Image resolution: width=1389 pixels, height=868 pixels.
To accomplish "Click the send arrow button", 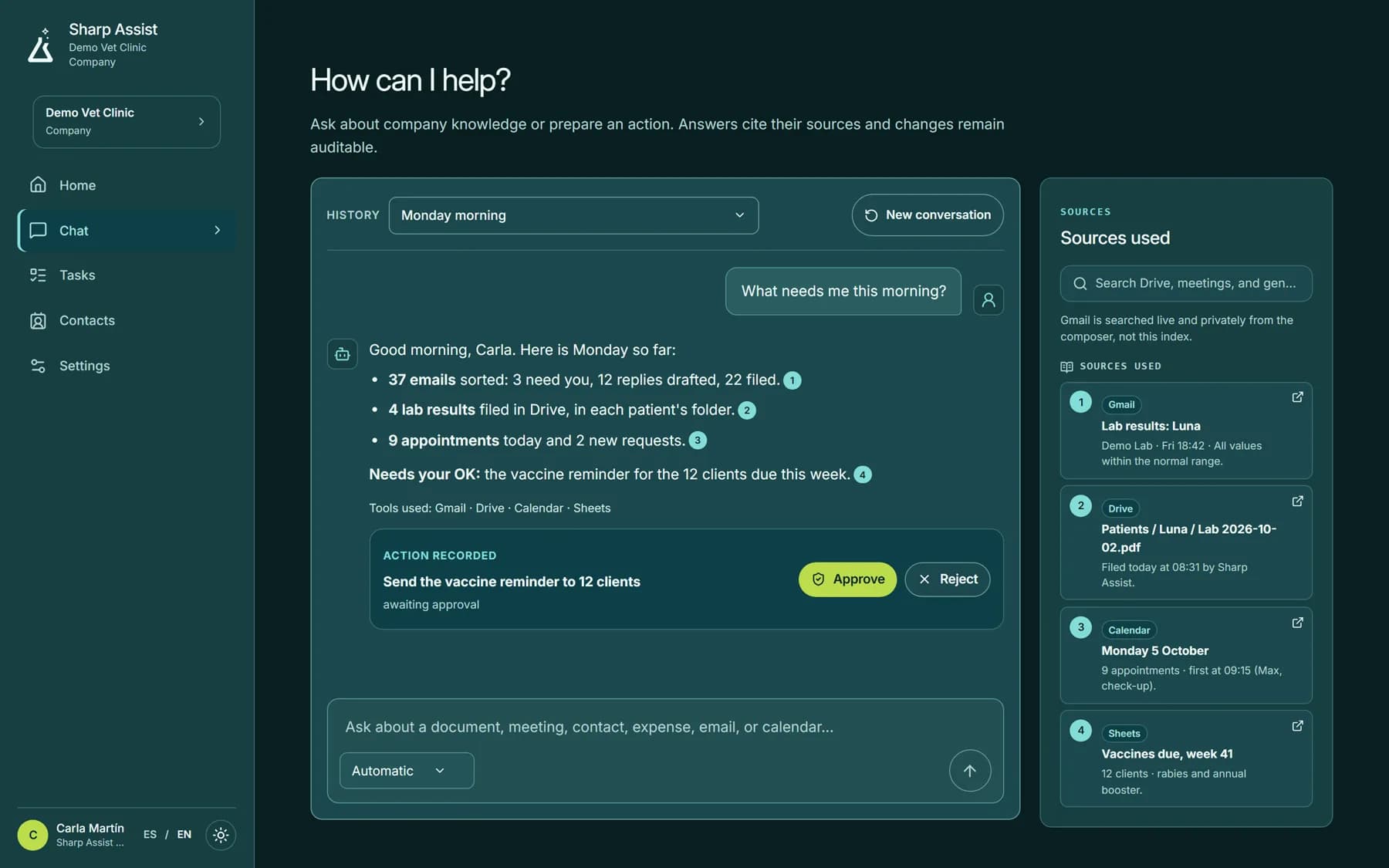I will pyautogui.click(x=970, y=771).
